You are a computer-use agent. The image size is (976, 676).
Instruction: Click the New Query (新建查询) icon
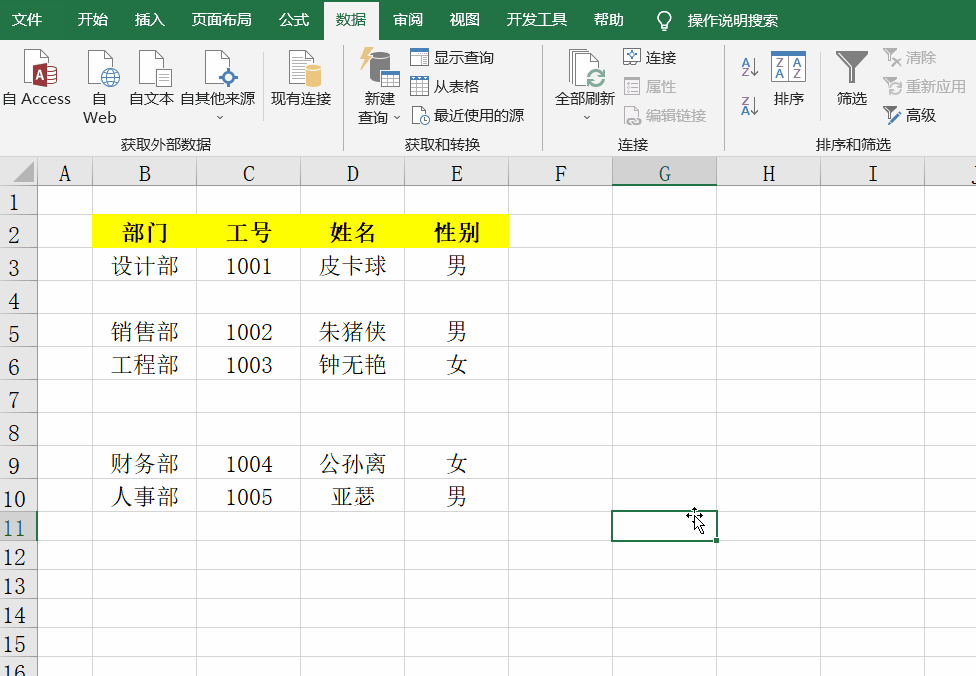[x=379, y=67]
